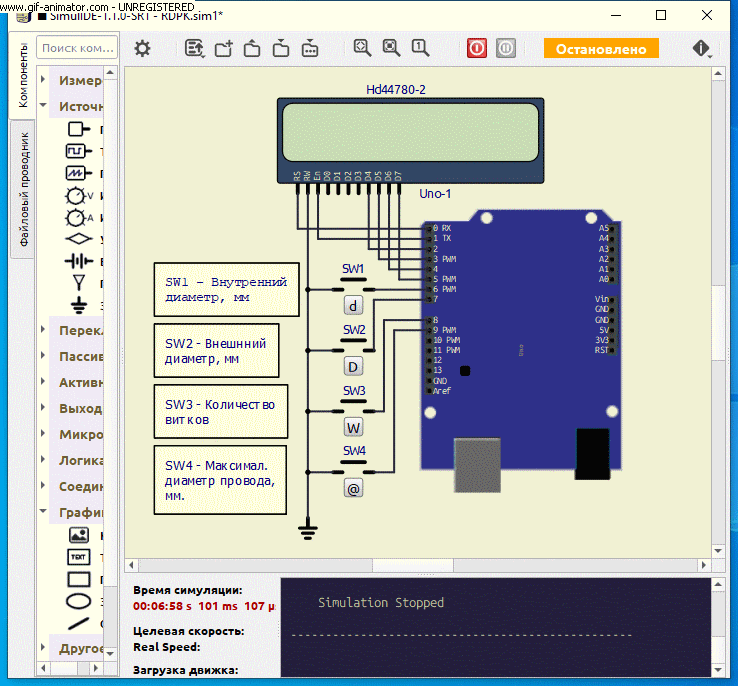Select the SW3 Количество витков note

[x=221, y=411]
